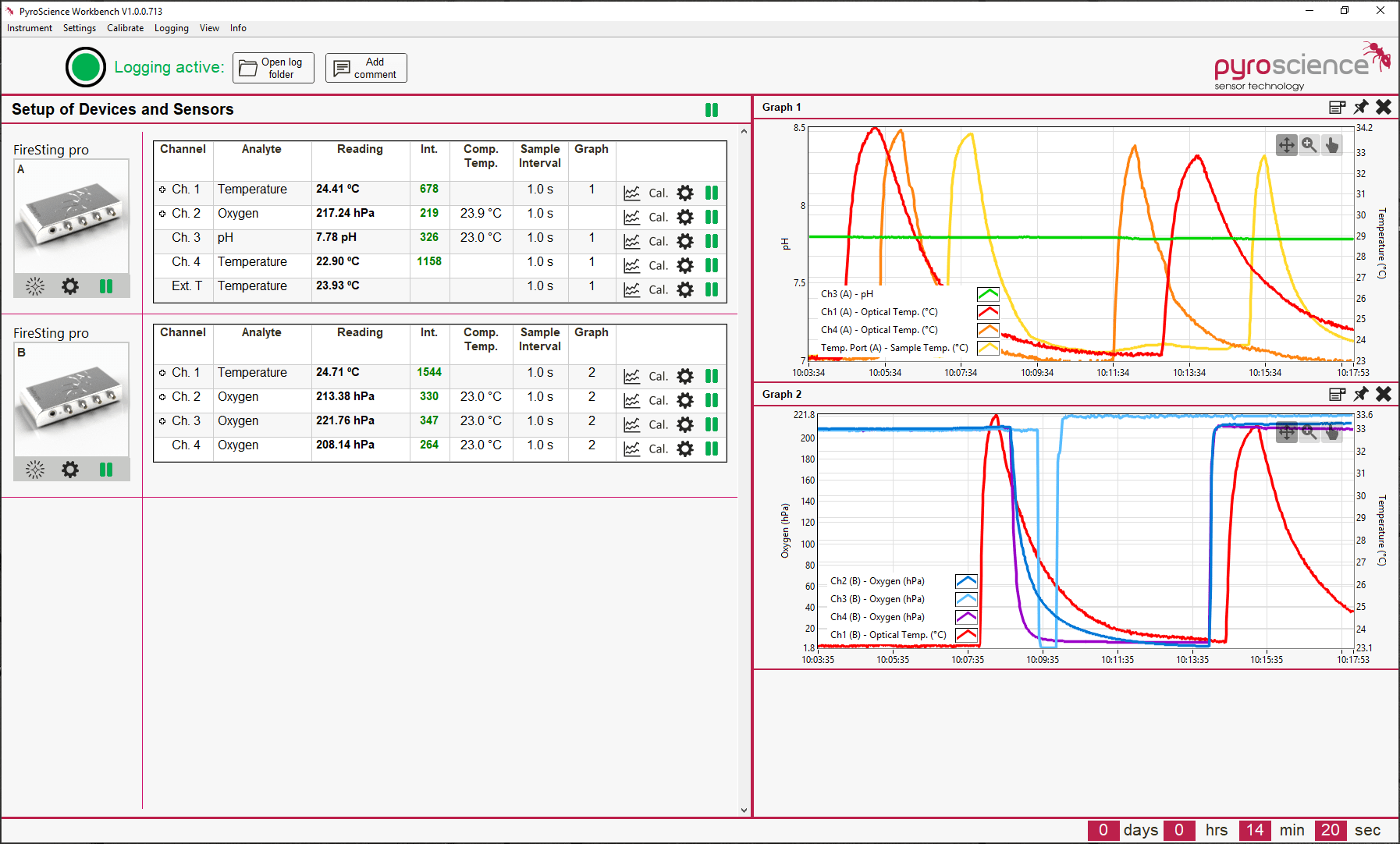This screenshot has height=844, width=1400.
Task: Expand Device B Ch. 3 row details
Action: click(162, 421)
